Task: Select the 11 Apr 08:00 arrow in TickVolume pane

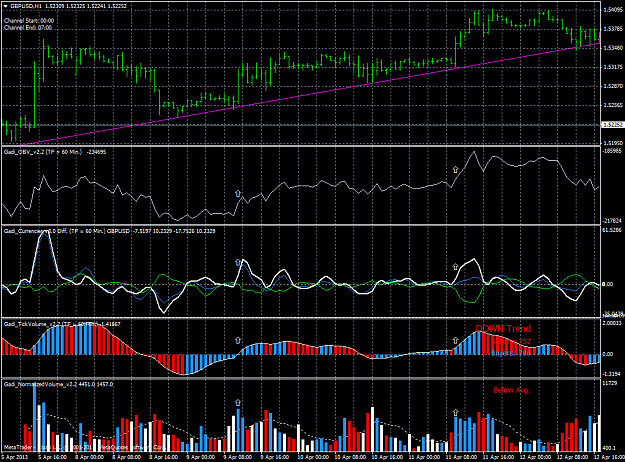Action: pyautogui.click(x=456, y=340)
